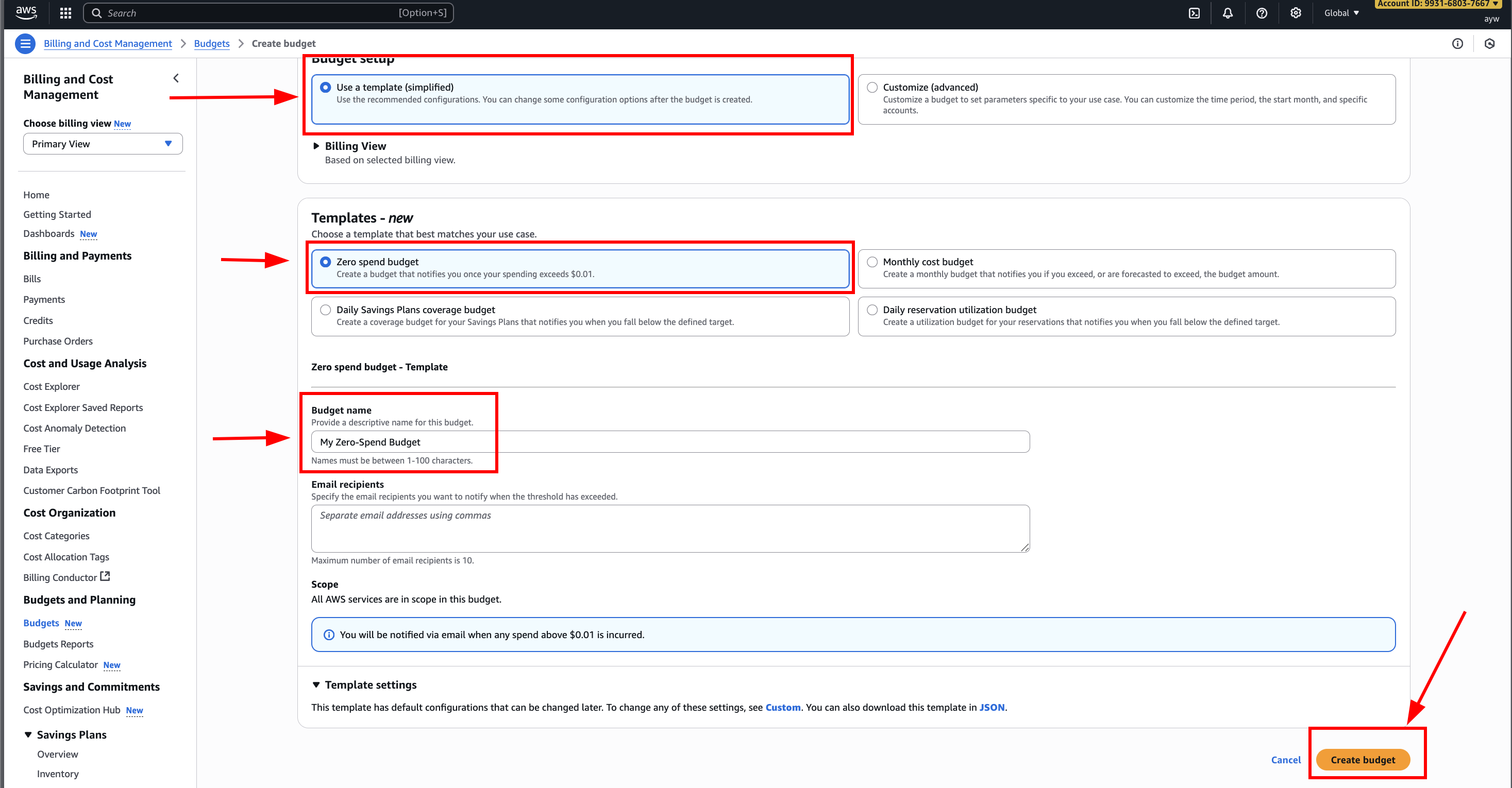Toggle the hamburger side navigation button
The image size is (1512, 788).
25,43
